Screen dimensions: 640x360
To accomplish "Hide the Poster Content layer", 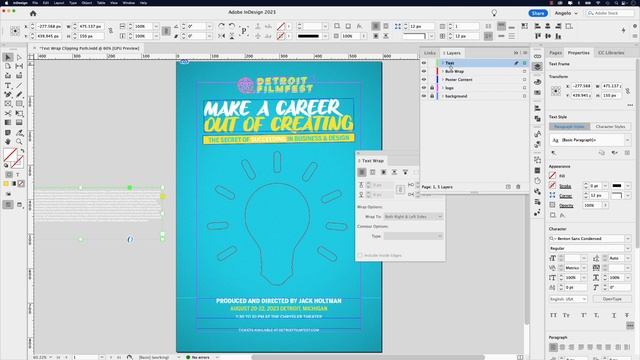I will pos(424,80).
